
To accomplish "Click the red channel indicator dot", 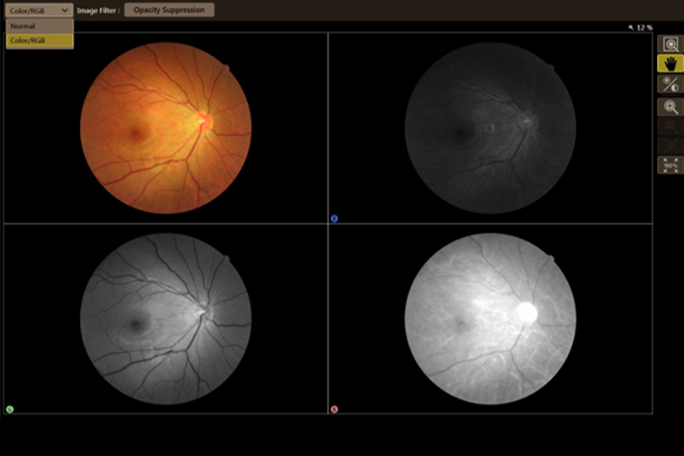I will (x=334, y=409).
